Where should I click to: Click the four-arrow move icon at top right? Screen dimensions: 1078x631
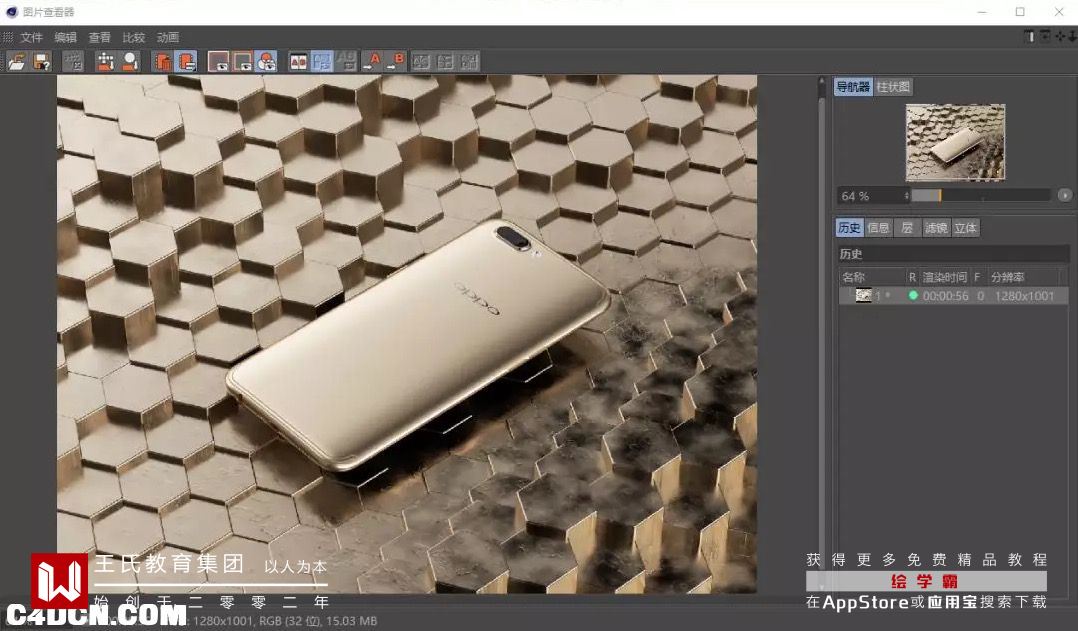(1060, 36)
